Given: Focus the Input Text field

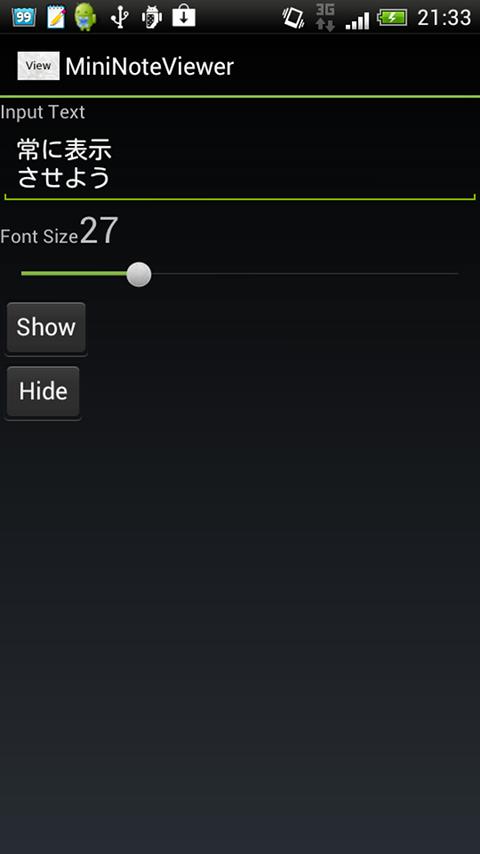Looking at the screenshot, I should tap(240, 164).
